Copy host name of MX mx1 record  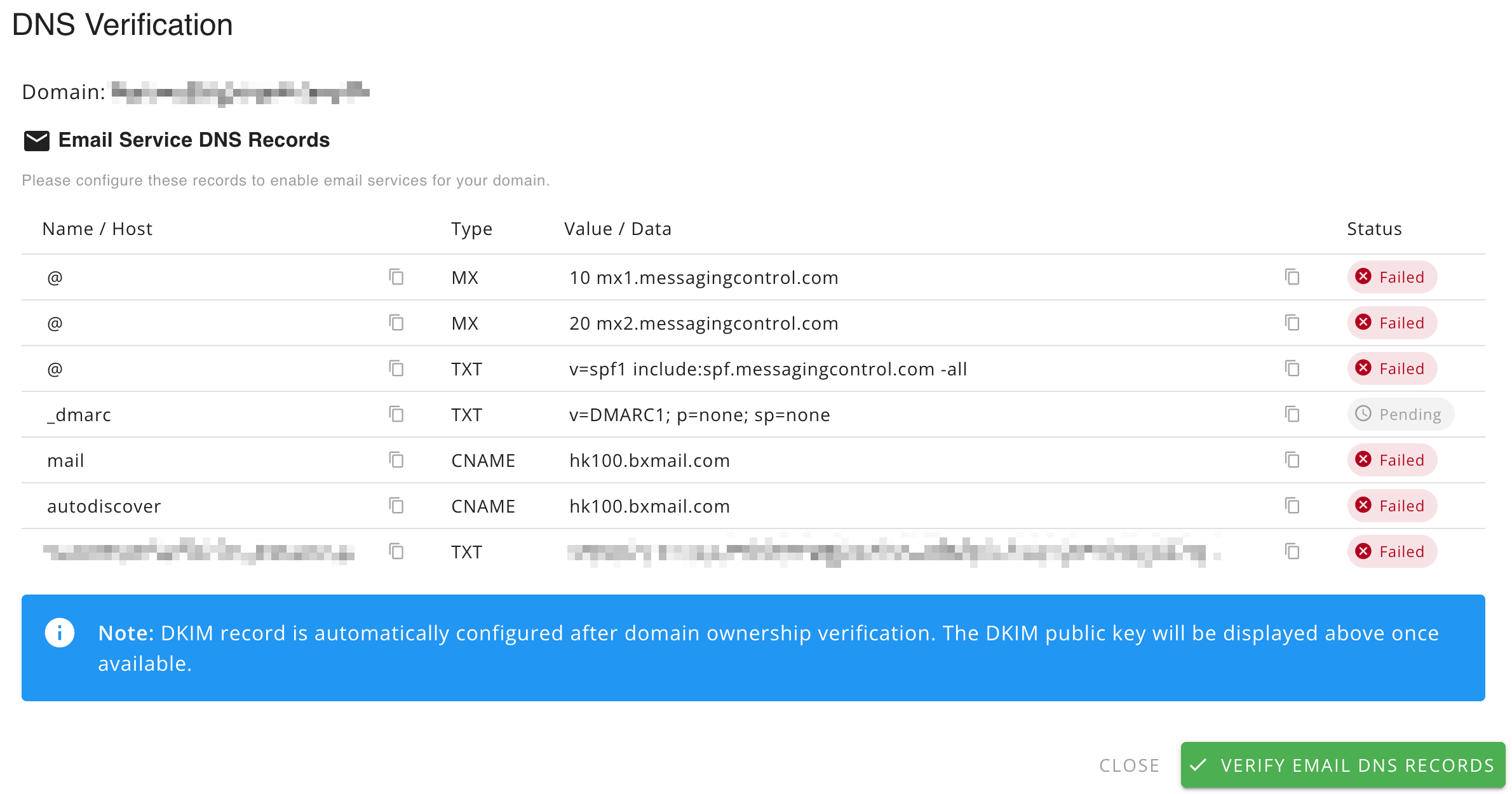click(x=396, y=277)
